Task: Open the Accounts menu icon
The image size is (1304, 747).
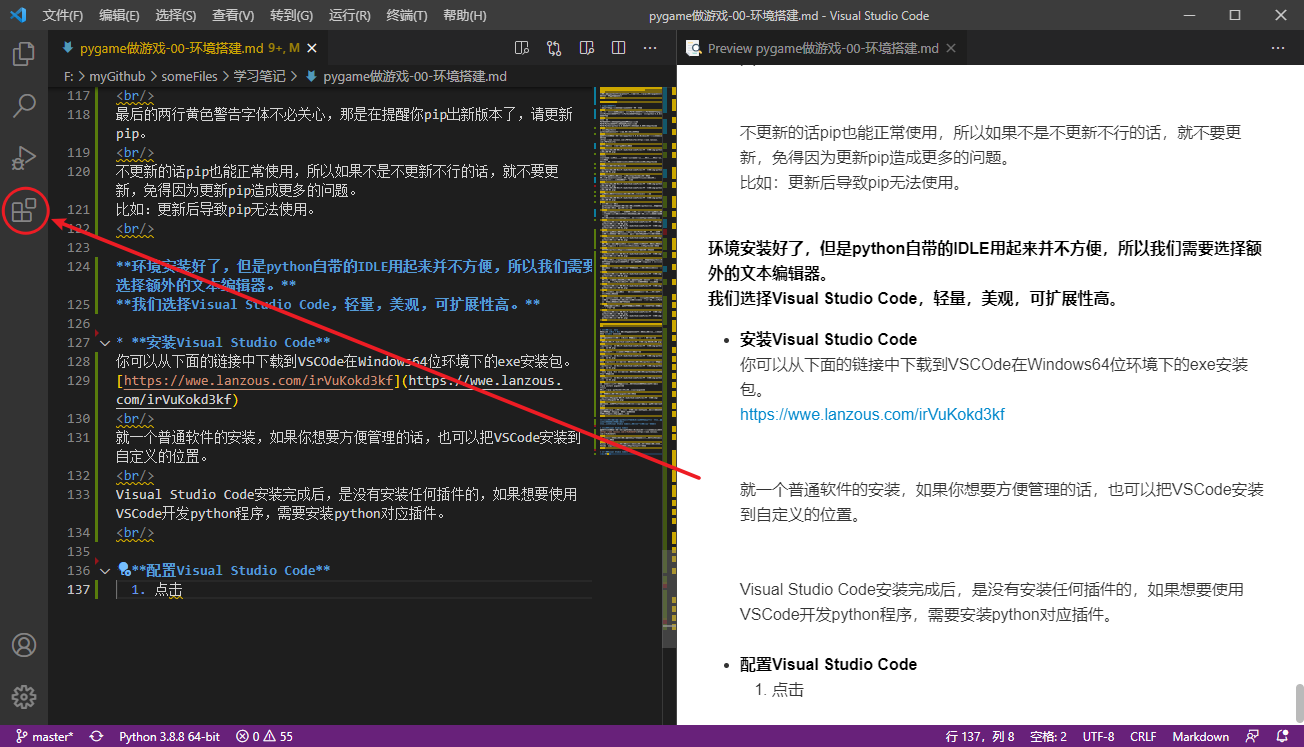Action: pyautogui.click(x=24, y=645)
